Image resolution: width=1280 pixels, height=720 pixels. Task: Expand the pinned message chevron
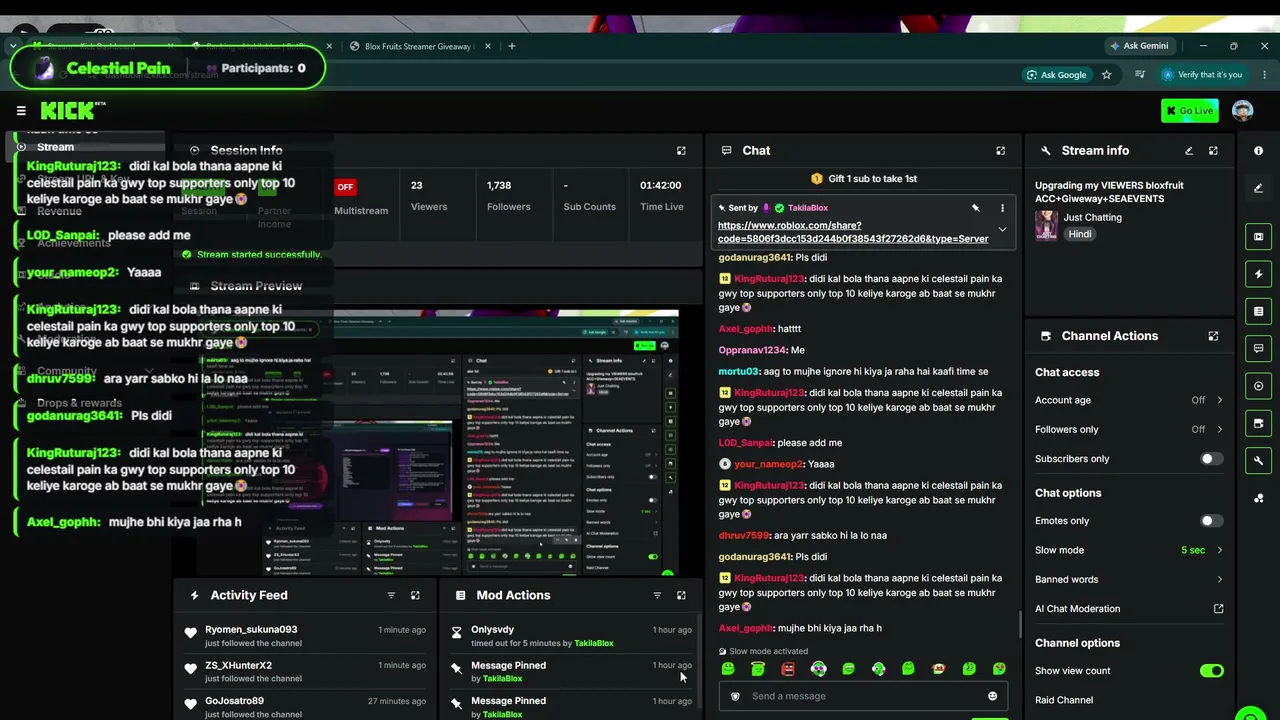coord(1002,231)
